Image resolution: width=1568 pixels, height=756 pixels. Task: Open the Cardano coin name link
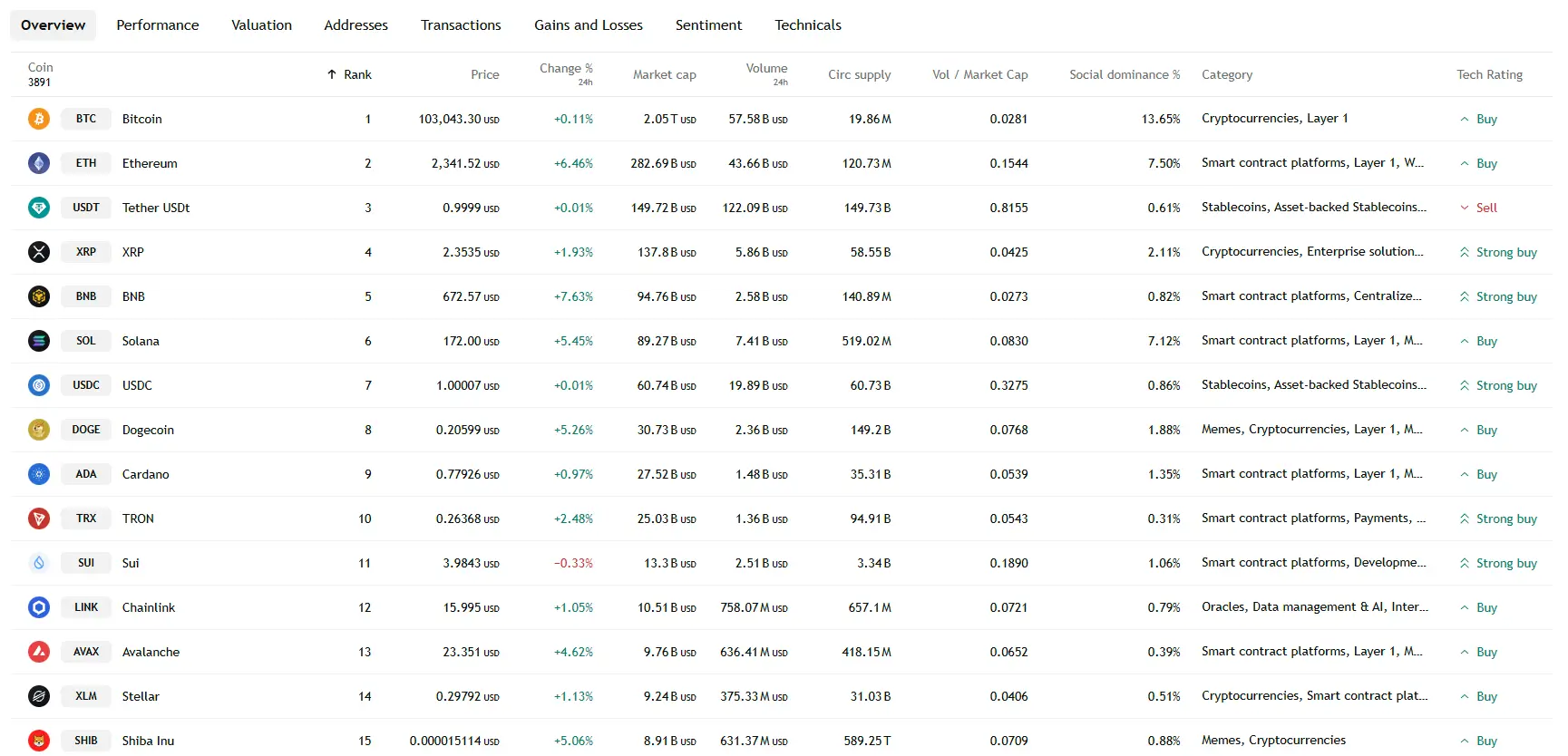[146, 474]
